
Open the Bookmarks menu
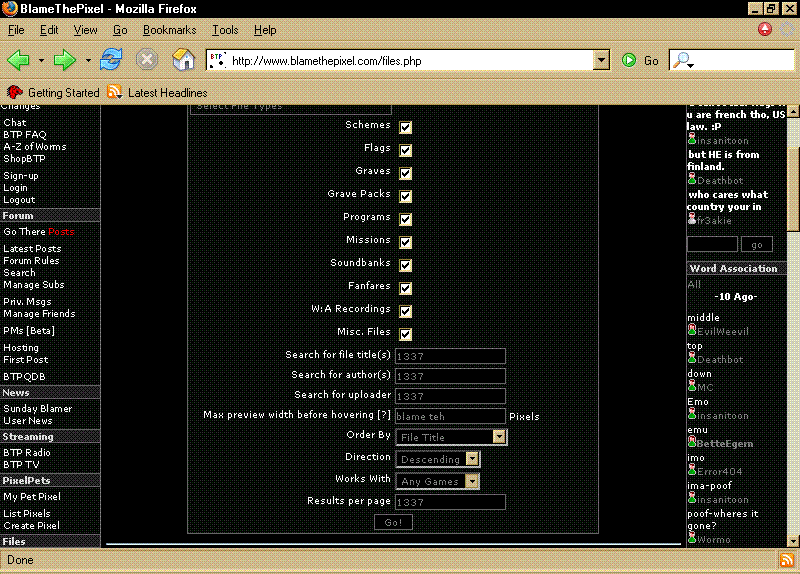pos(169,30)
